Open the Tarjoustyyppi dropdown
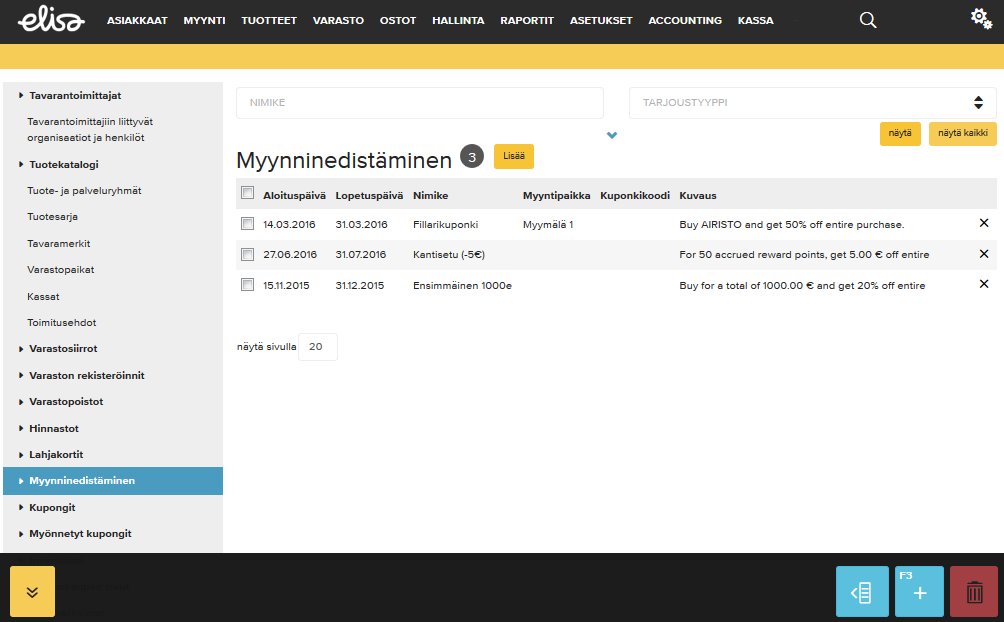 [813, 102]
